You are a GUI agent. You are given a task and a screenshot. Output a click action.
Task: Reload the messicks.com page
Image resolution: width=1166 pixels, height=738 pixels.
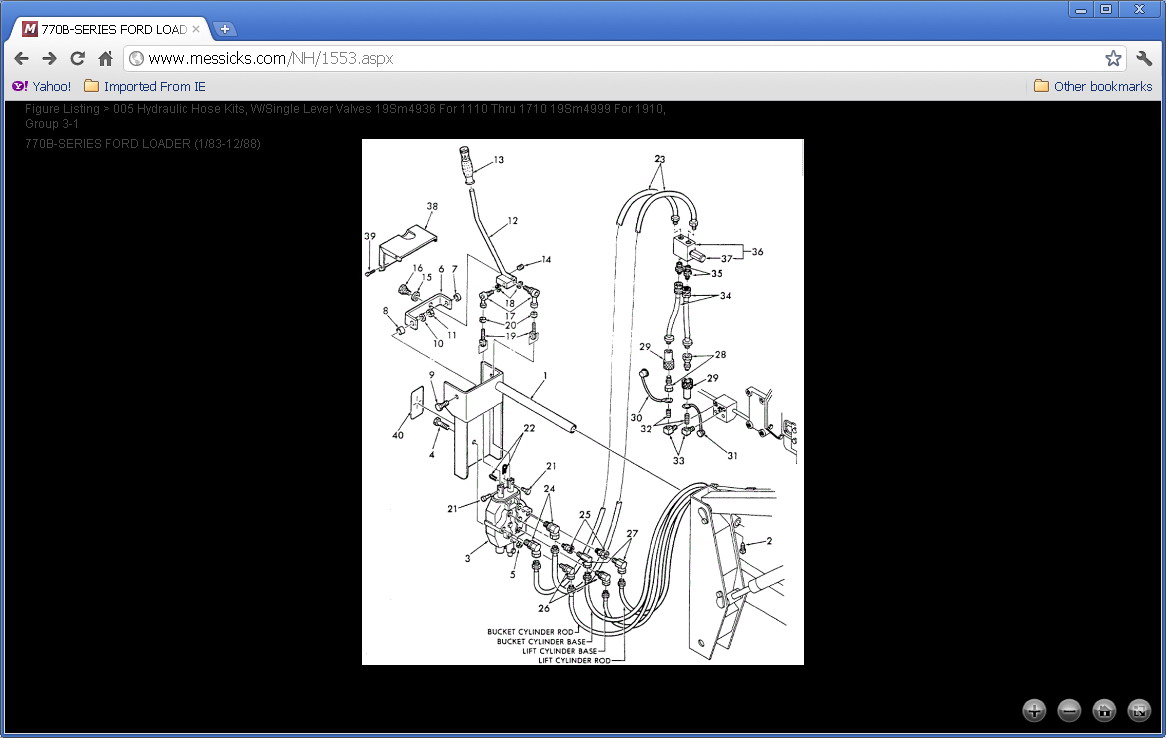[x=77, y=58]
